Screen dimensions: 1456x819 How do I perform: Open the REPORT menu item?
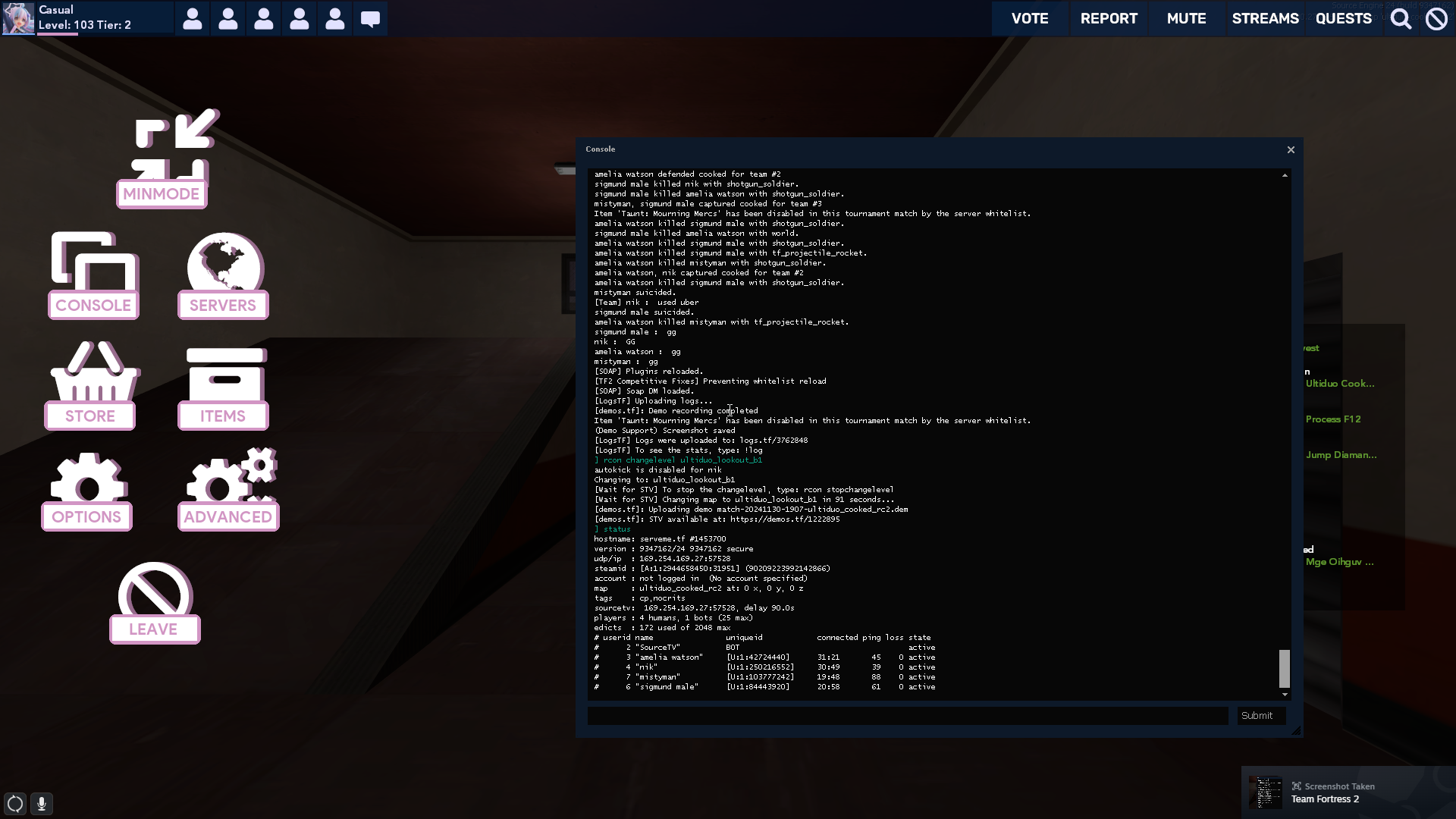tap(1108, 19)
